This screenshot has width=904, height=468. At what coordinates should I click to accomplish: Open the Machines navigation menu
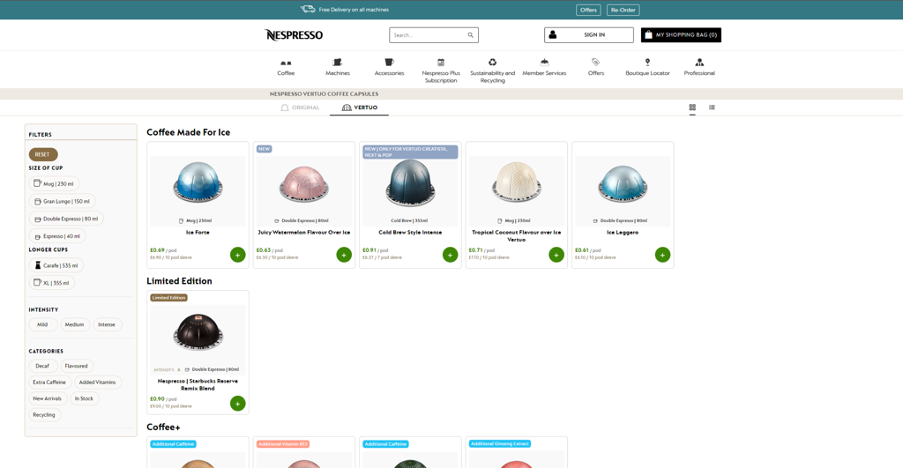click(337, 67)
